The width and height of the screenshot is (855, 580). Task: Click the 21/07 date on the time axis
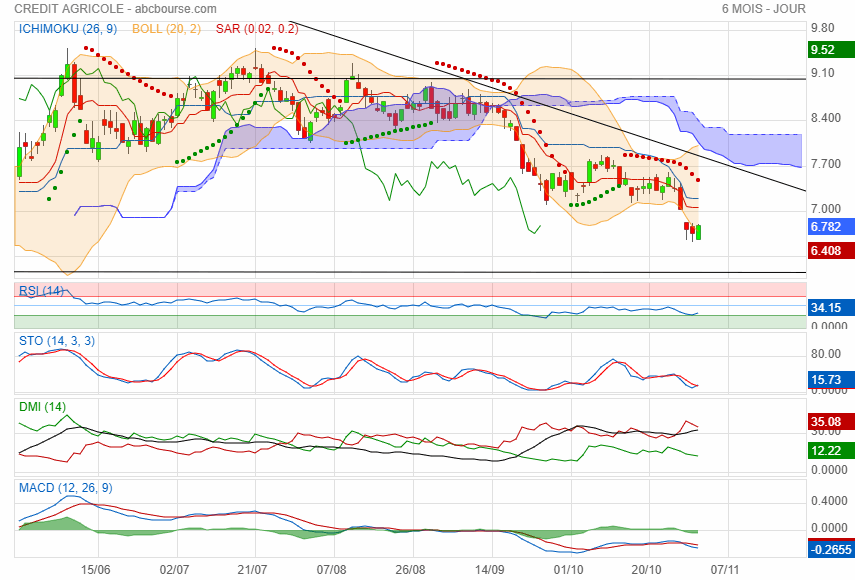pyautogui.click(x=252, y=570)
